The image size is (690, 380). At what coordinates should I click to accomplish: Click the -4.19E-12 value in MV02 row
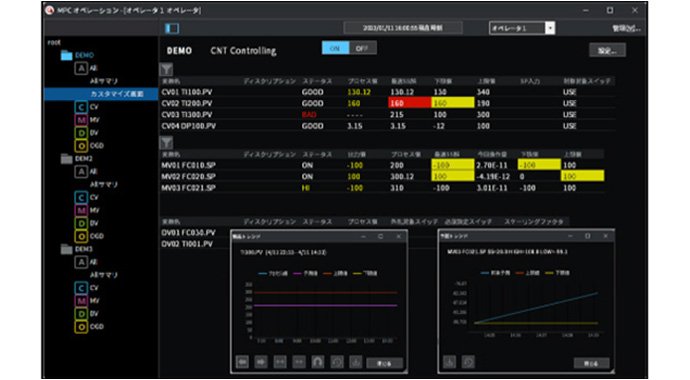(x=493, y=177)
